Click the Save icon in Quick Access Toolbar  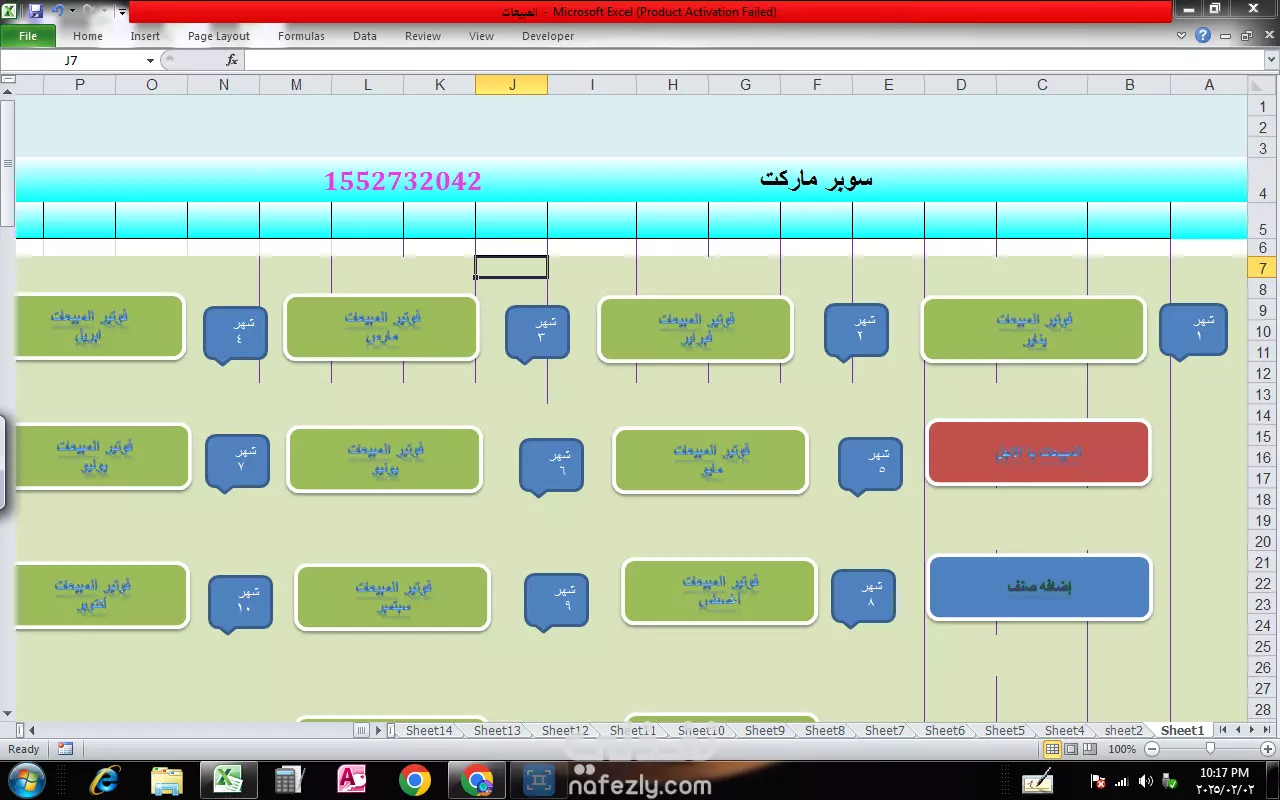[x=35, y=11]
